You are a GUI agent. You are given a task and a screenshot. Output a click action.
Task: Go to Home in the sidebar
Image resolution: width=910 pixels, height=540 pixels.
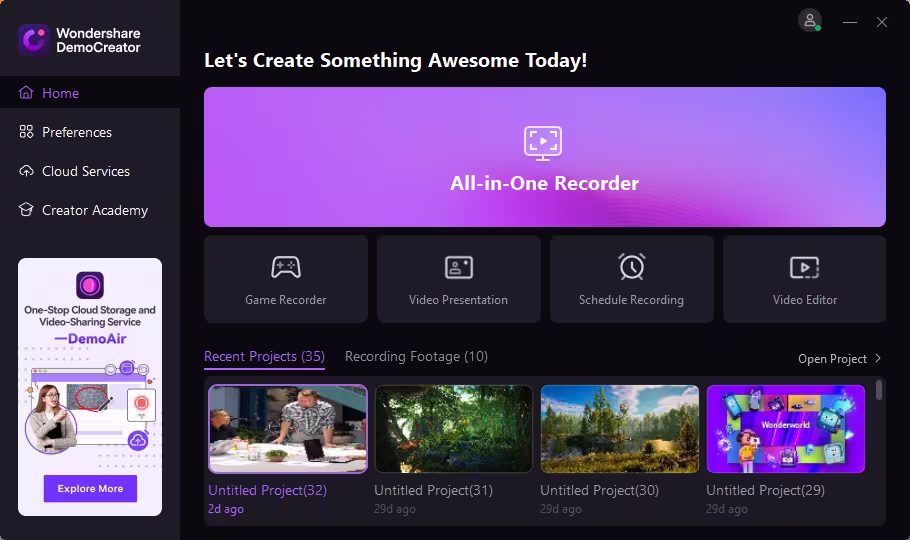pyautogui.click(x=90, y=93)
